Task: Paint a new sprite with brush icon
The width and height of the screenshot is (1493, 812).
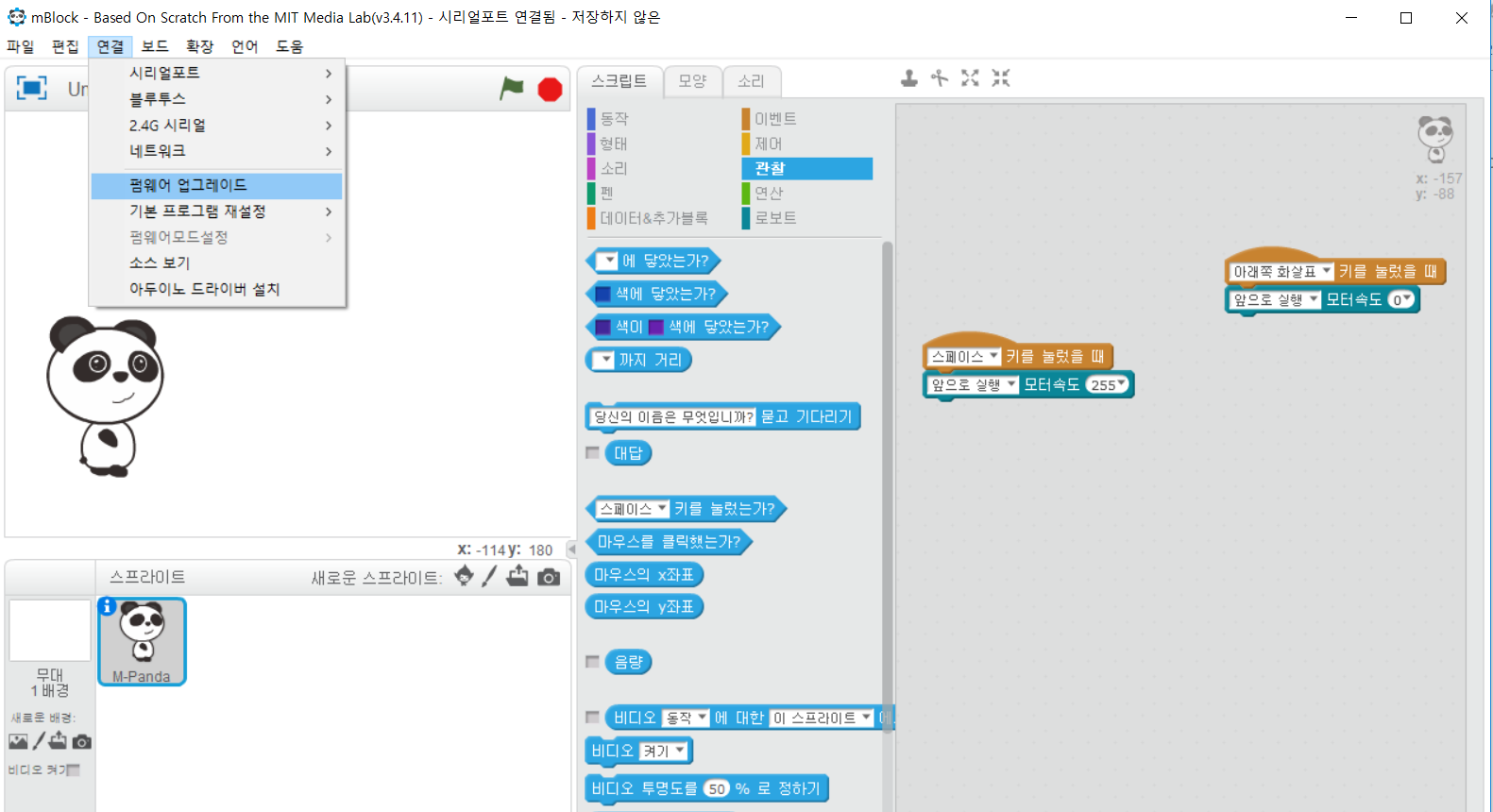Action: (x=489, y=576)
